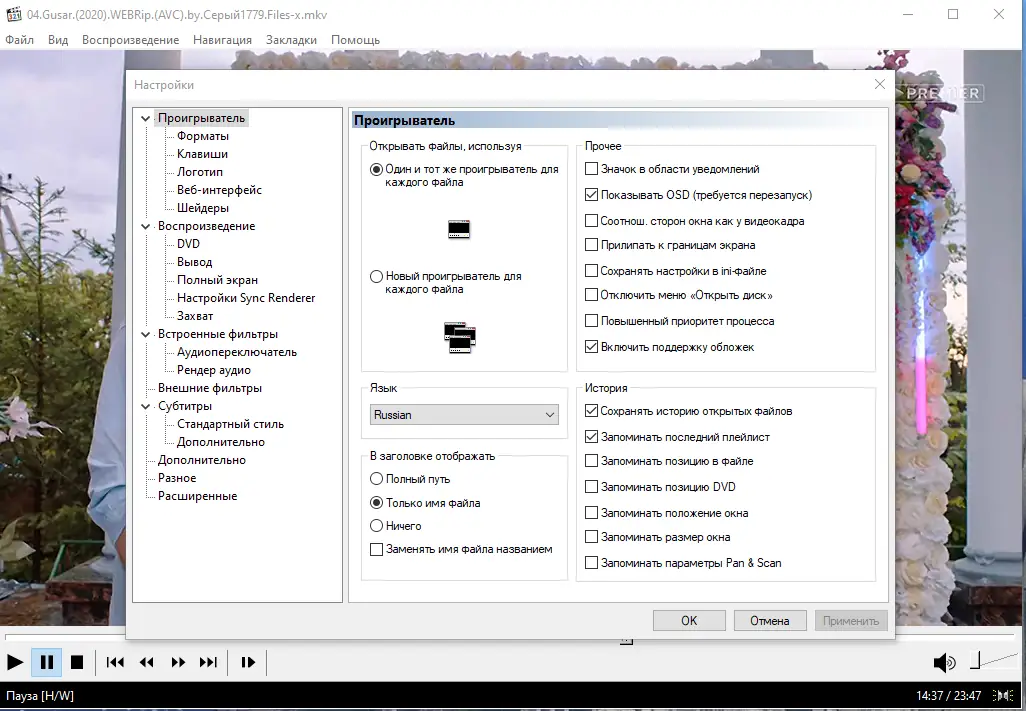Close the Настройки dialog

[x=879, y=84]
